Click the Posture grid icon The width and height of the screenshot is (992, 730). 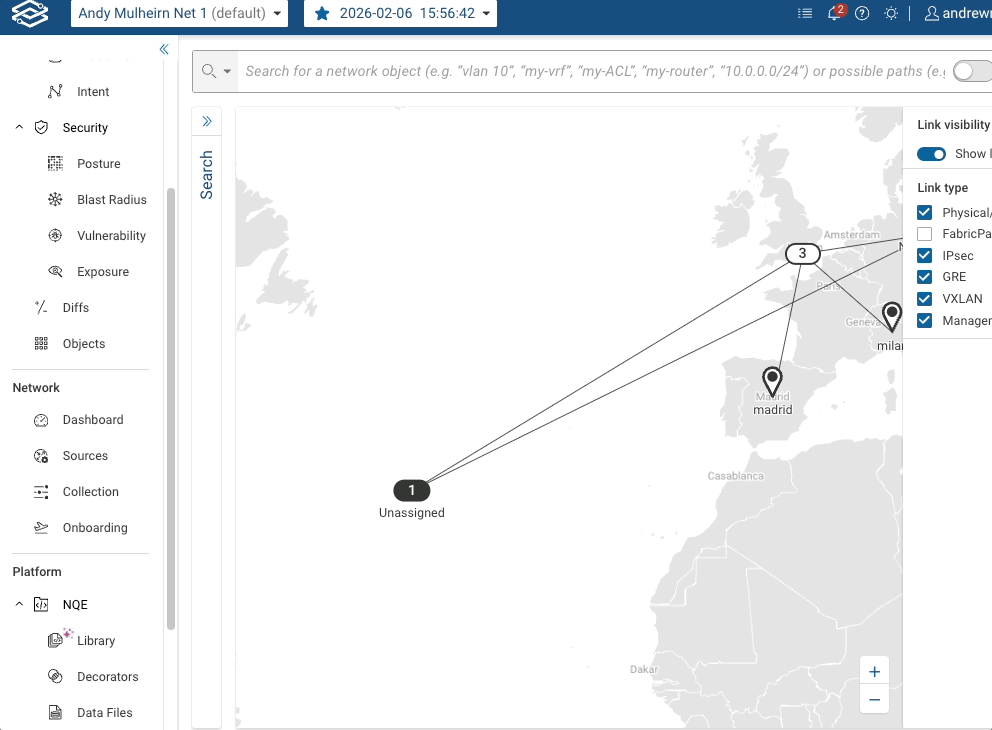click(x=55, y=164)
